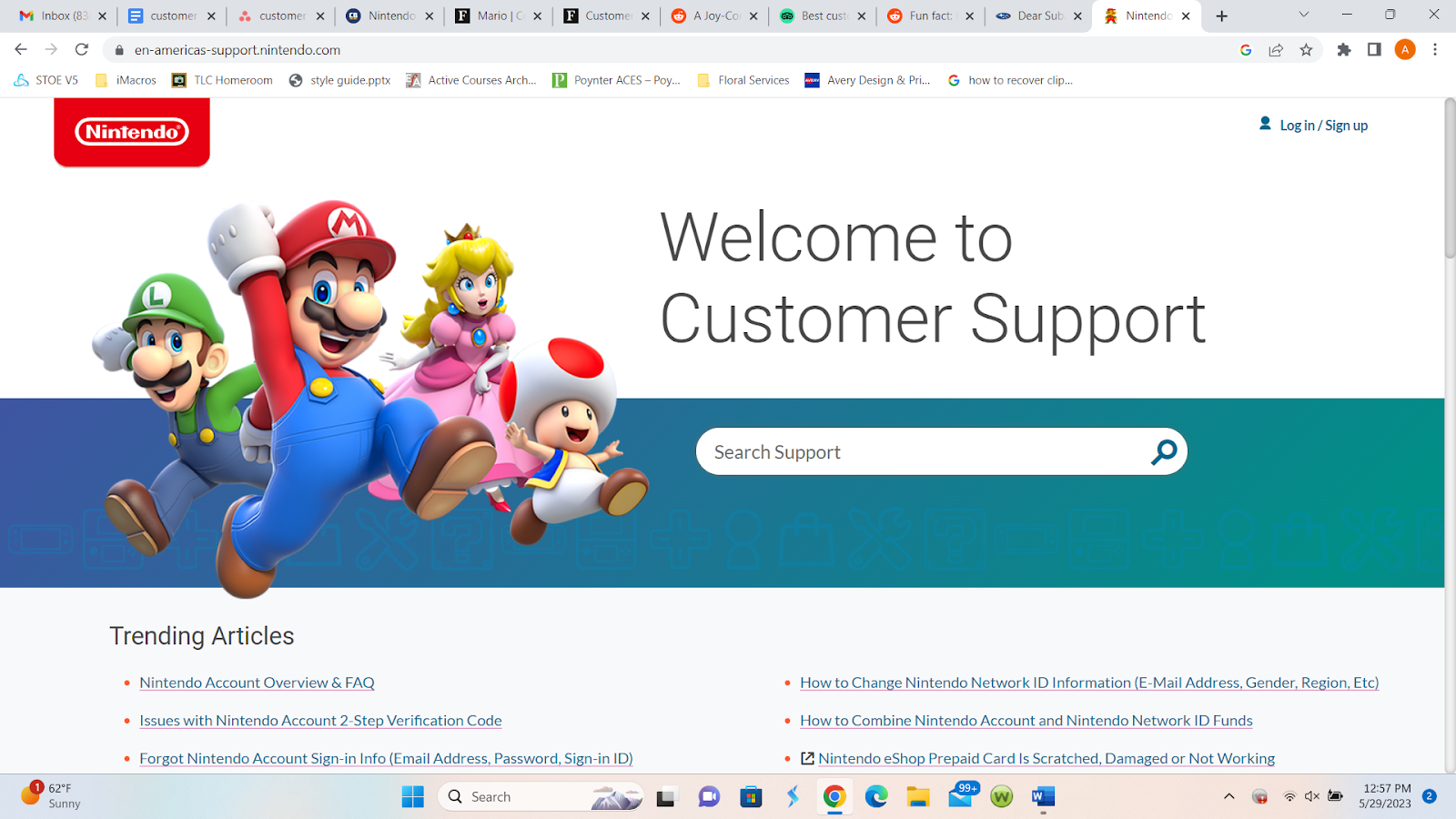The image size is (1456, 819).
Task: Open Chrome three-dot menu
Action: pos(1435,50)
